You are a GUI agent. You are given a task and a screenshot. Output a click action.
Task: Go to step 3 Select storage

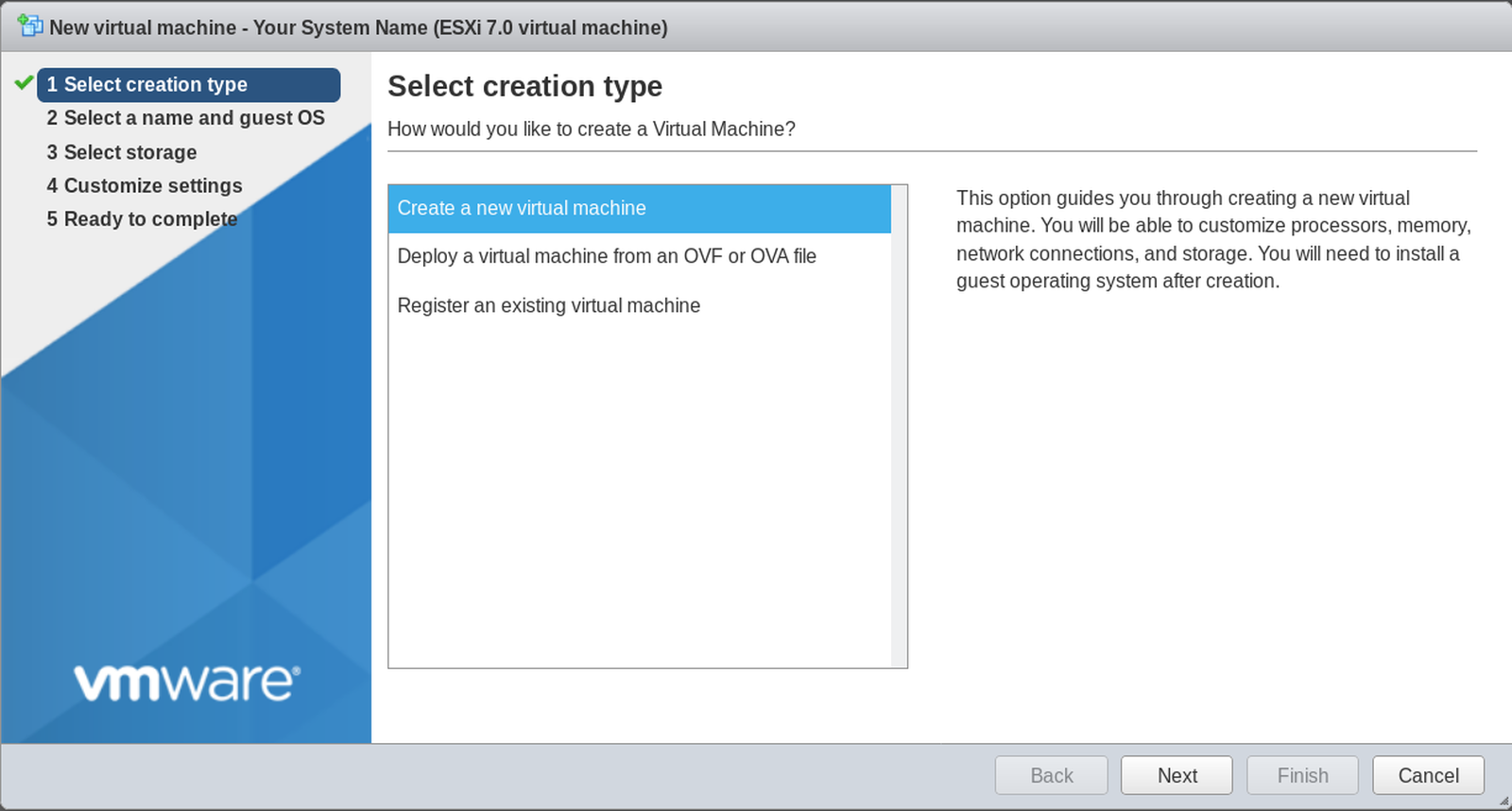pos(122,152)
